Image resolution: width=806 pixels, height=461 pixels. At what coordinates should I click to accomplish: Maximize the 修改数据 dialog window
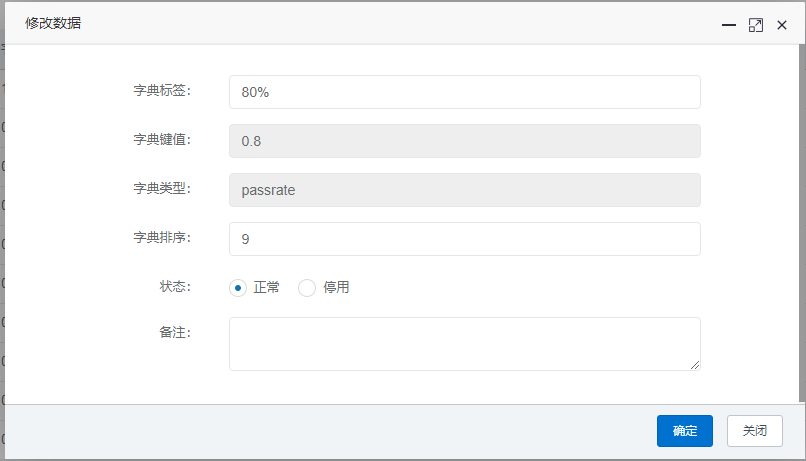click(x=756, y=25)
